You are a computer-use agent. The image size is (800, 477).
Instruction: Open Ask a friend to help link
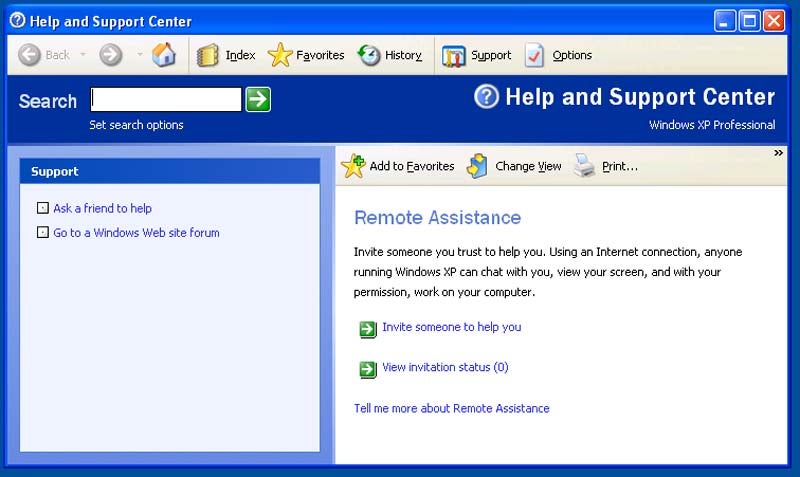click(x=103, y=208)
